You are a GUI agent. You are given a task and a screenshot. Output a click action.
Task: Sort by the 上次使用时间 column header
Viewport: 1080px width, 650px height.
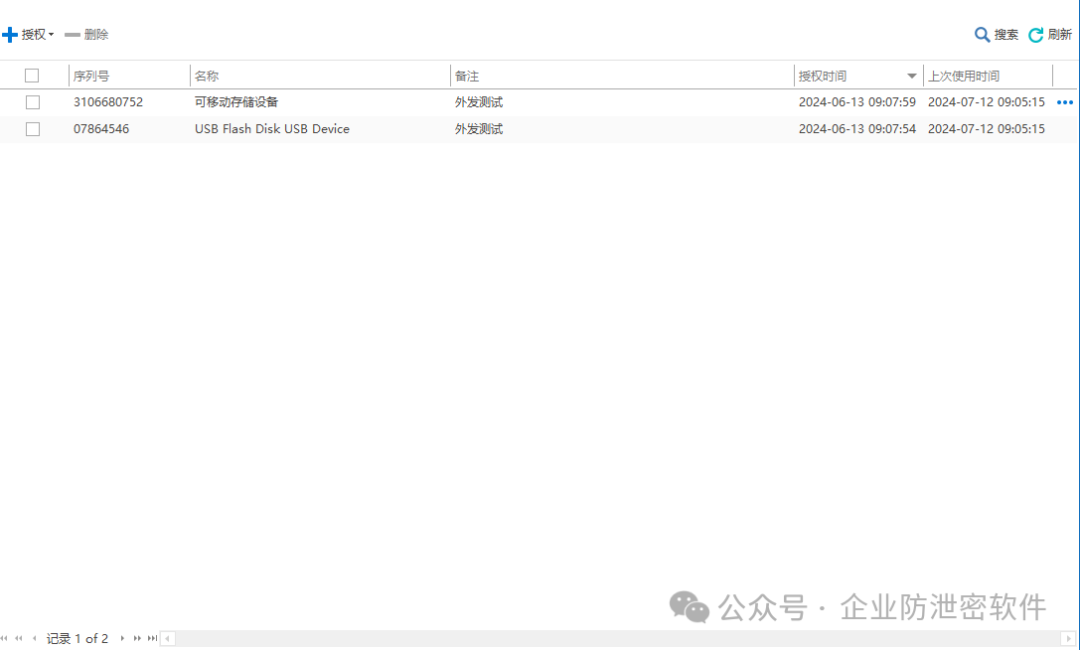click(964, 76)
